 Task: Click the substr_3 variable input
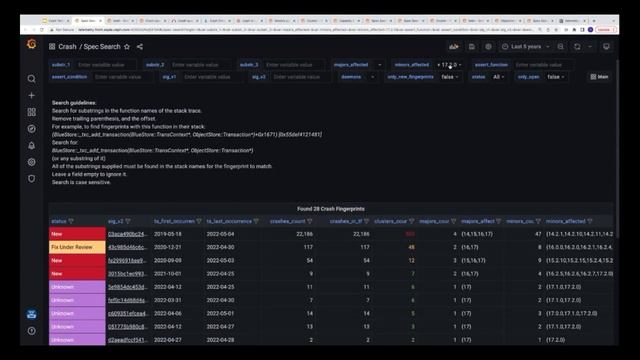293,65
